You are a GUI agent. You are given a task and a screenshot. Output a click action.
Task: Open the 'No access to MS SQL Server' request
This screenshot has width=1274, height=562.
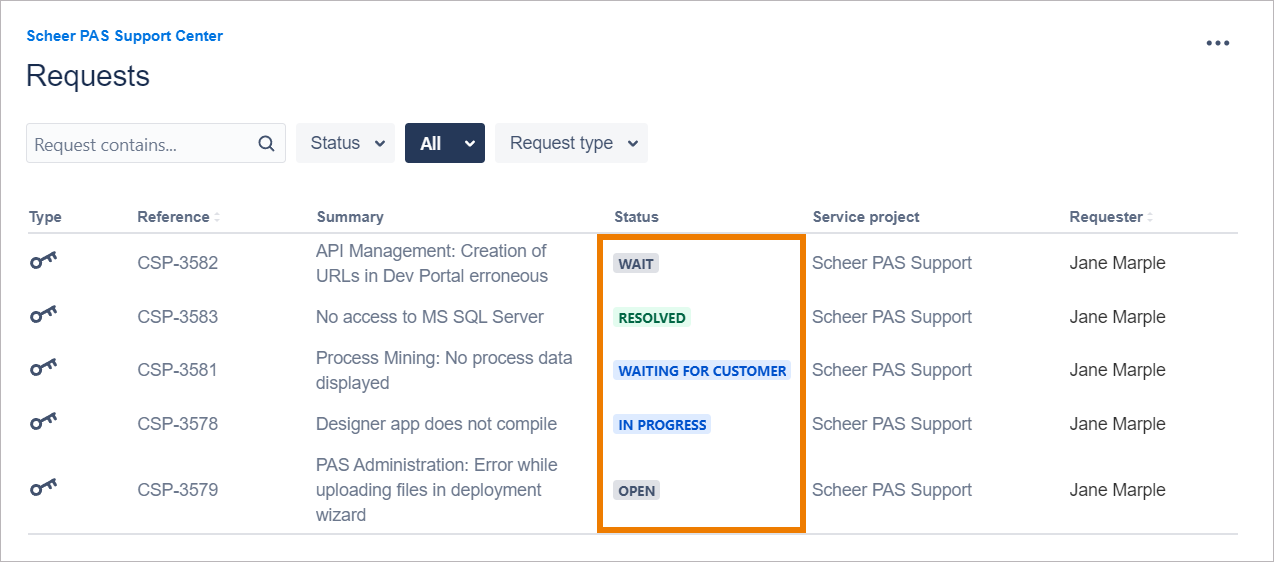point(430,317)
